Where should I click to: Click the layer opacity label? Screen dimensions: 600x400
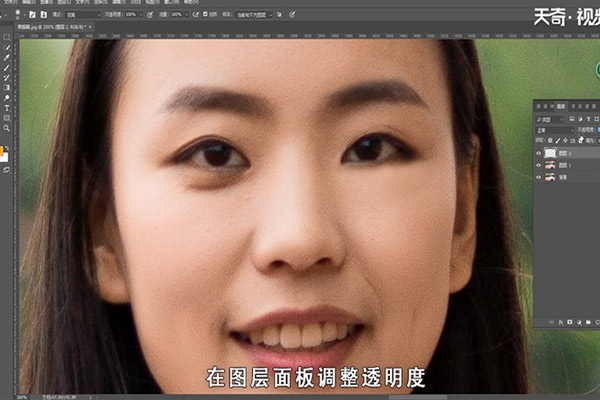[585, 130]
